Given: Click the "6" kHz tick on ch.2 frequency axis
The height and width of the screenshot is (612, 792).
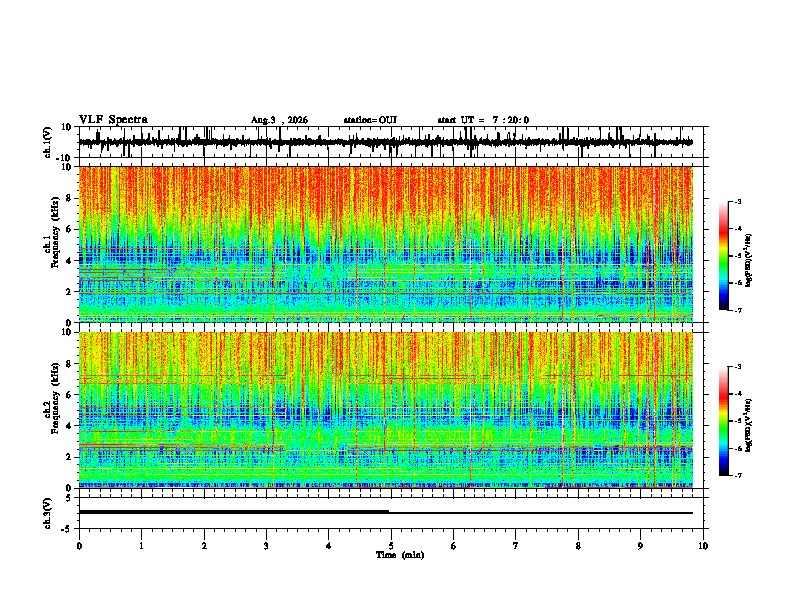Looking at the screenshot, I should point(70,395).
